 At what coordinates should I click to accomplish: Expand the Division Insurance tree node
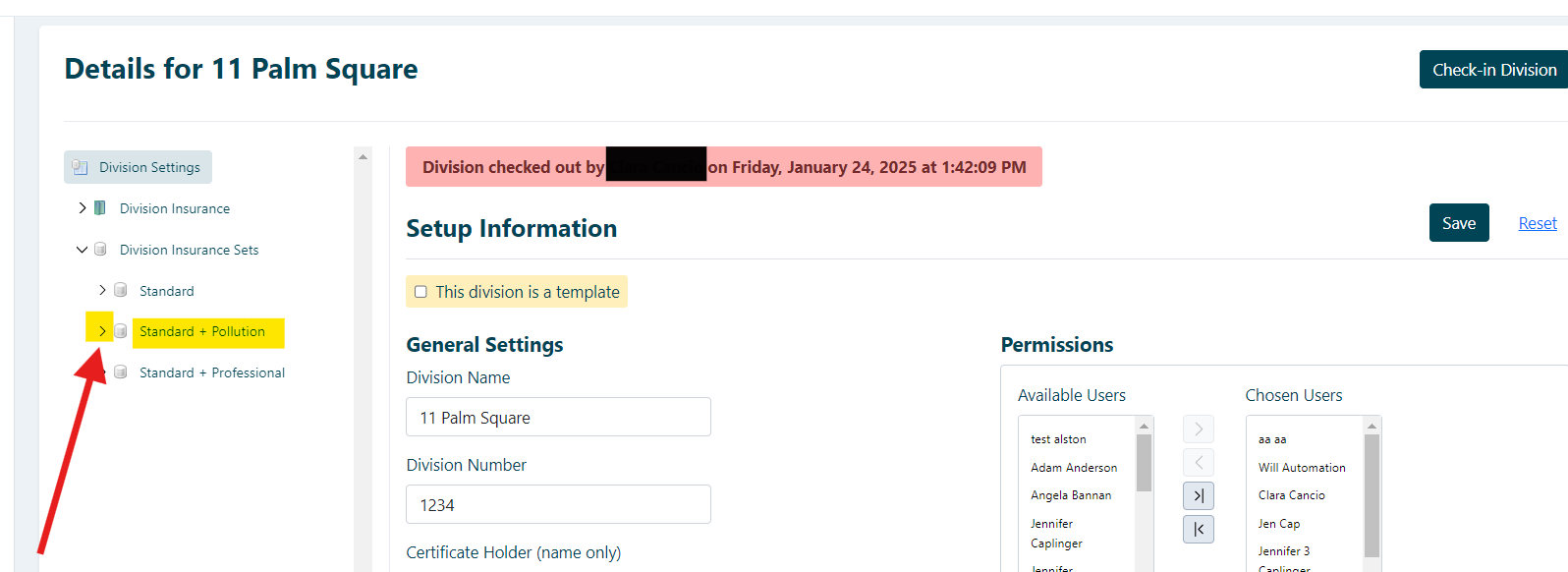(x=83, y=208)
